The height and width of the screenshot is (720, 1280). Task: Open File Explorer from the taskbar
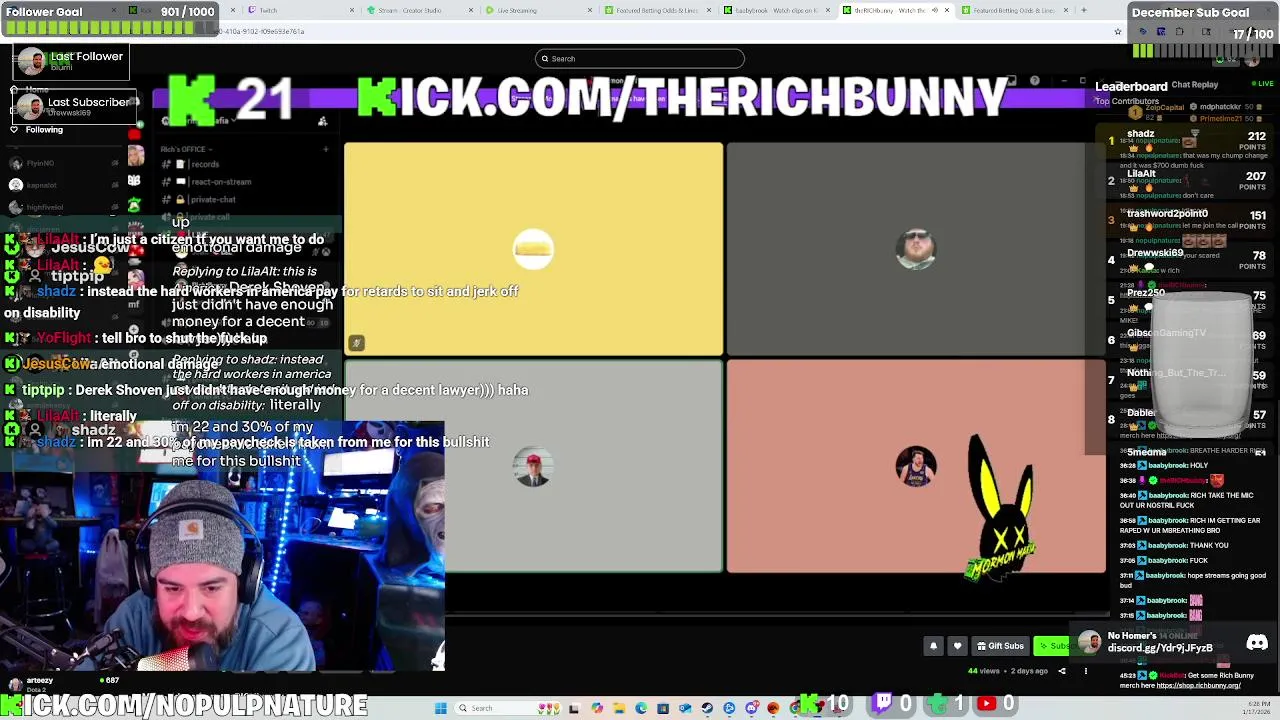coord(619,708)
